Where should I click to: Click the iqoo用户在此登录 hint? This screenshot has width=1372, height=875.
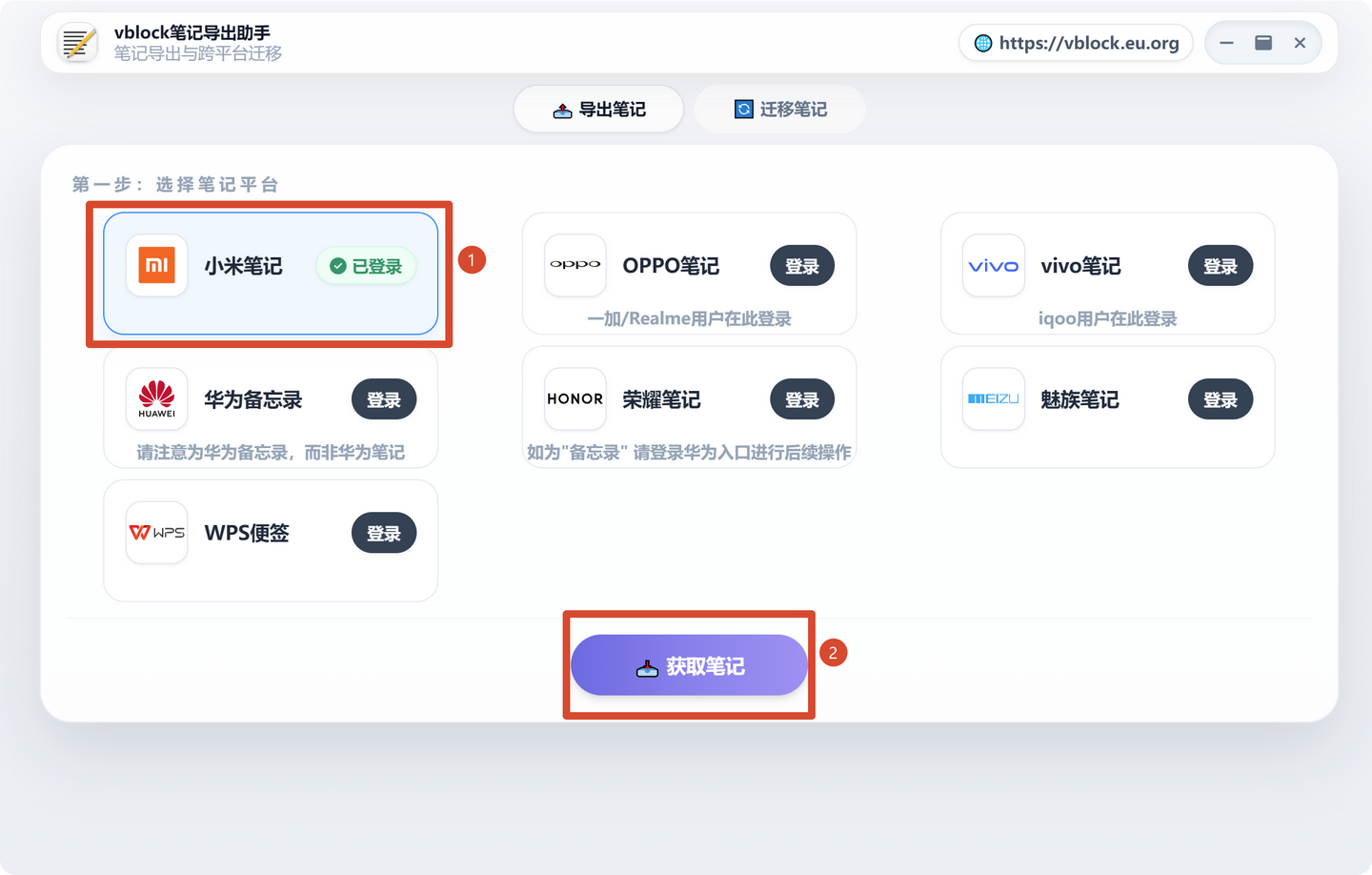pos(1107,318)
